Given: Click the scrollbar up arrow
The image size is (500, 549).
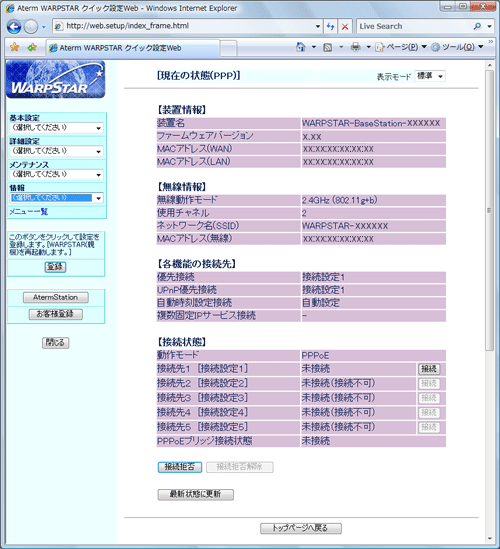Looking at the screenshot, I should coord(489,65).
